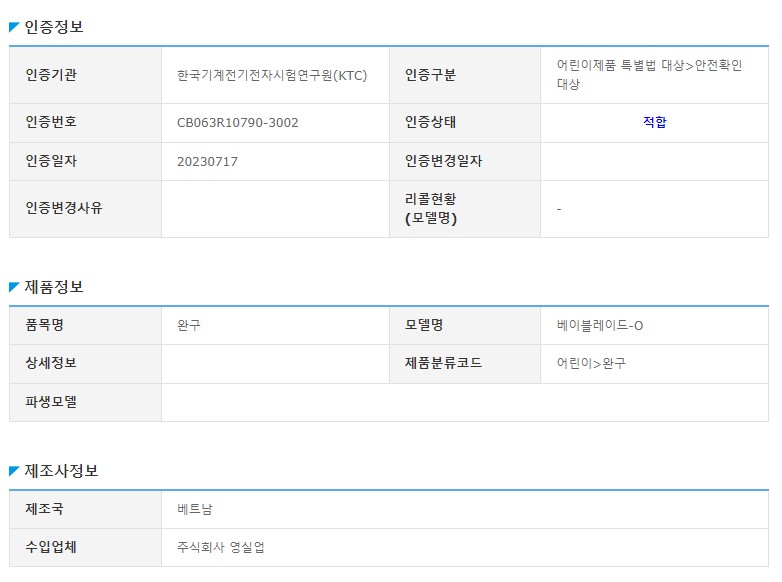
Task: Click the 인증일자 label cell
Action: point(85,162)
